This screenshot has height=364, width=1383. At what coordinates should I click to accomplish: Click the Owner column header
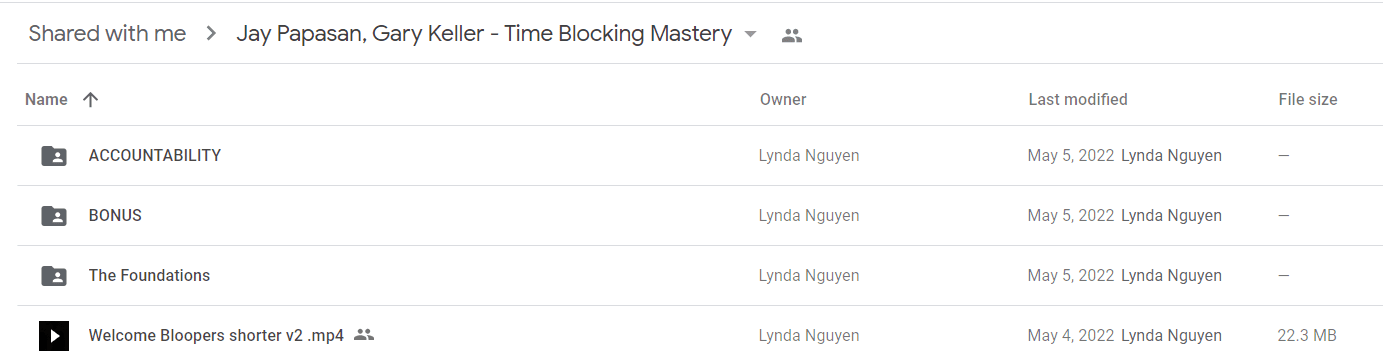[x=783, y=99]
